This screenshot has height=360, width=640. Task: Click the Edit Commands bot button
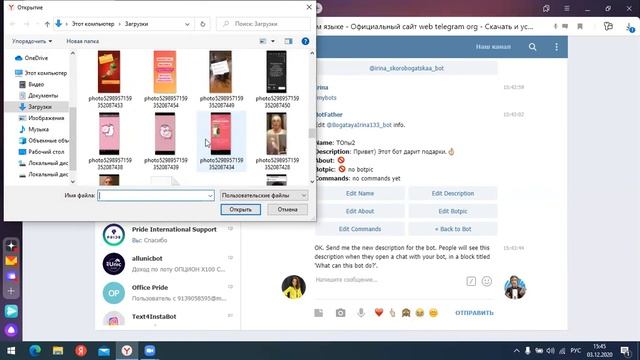tap(360, 229)
